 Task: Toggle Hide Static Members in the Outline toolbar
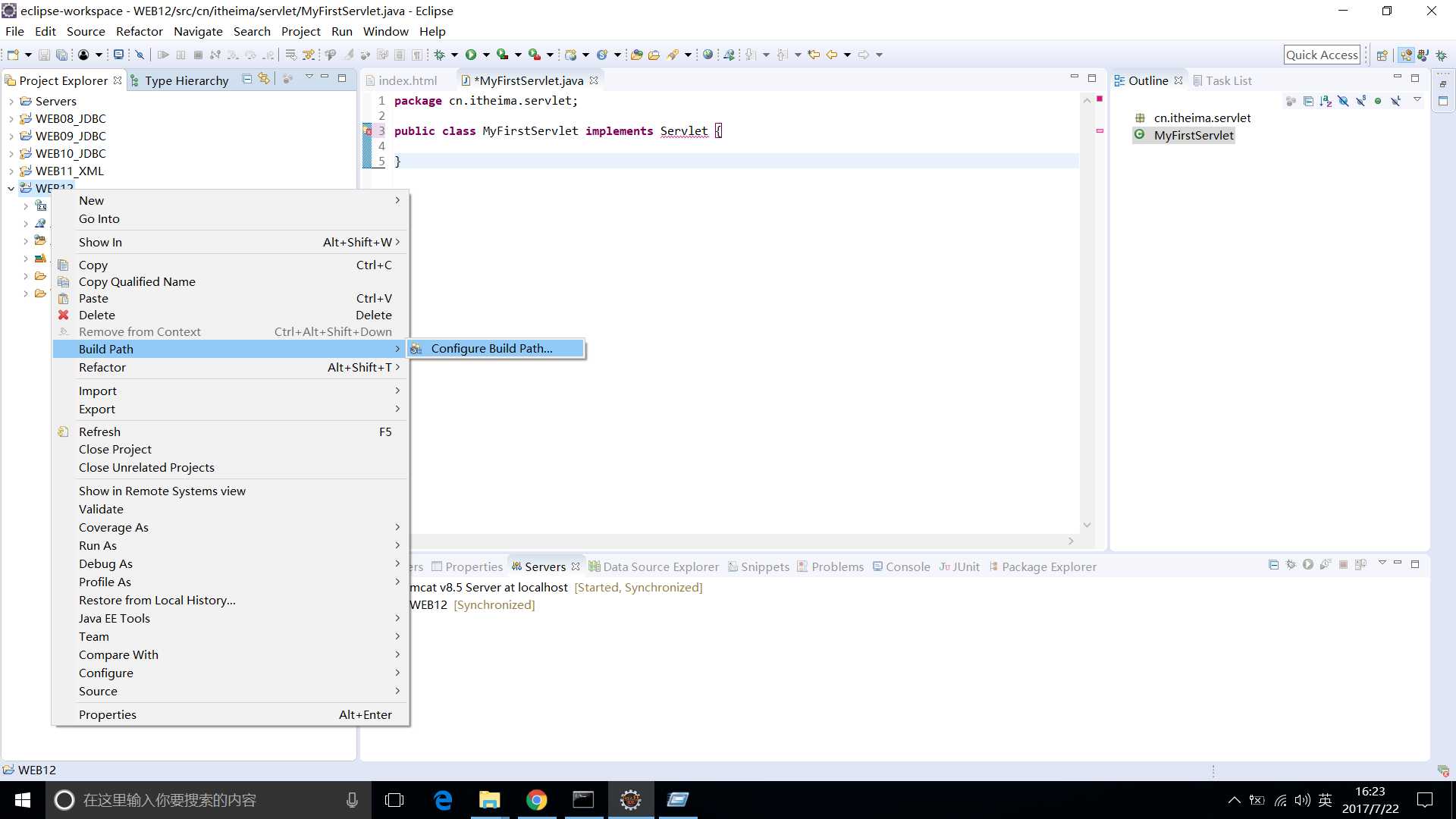[x=1360, y=101]
